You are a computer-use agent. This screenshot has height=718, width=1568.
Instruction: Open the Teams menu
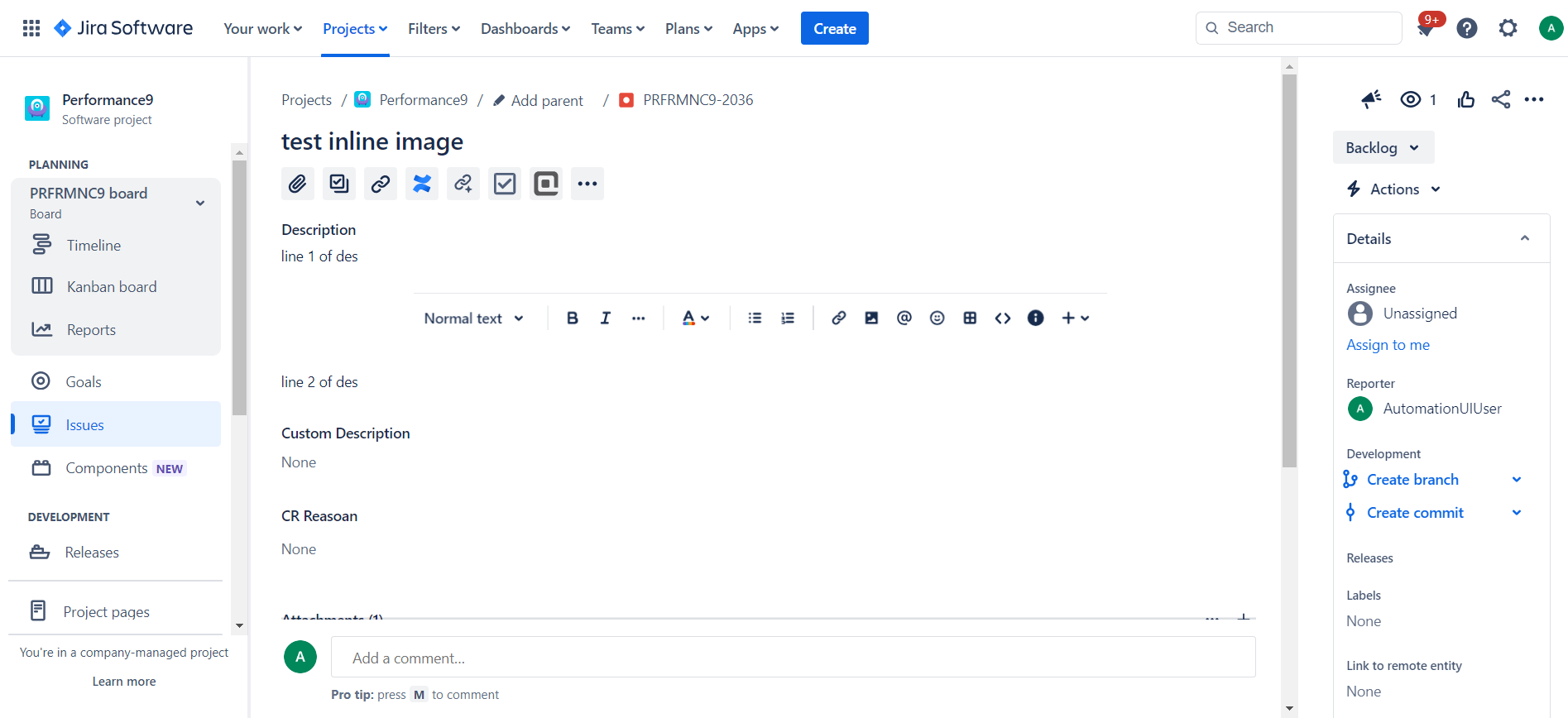coord(618,29)
